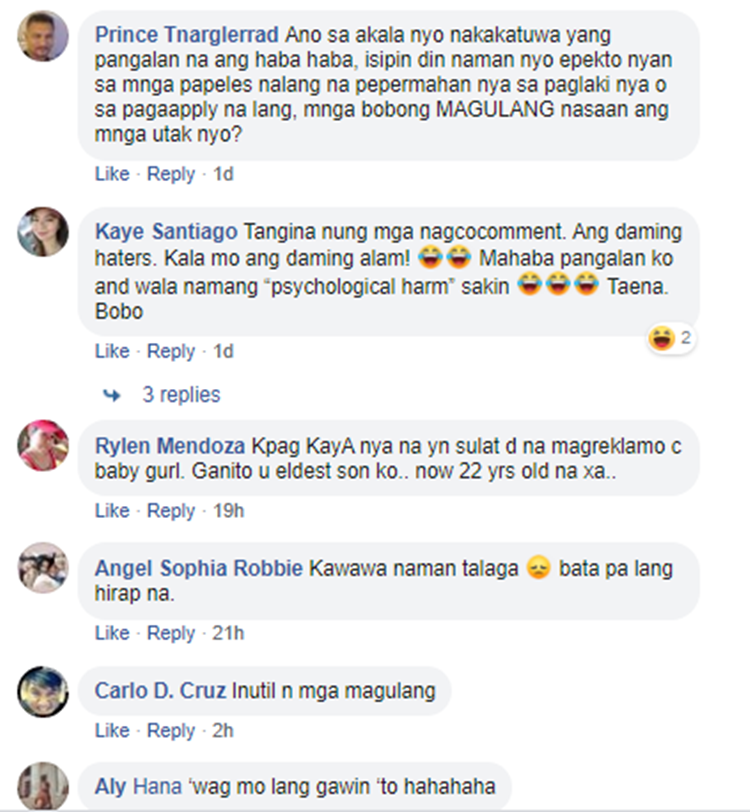
Task: Open Aly Hana's avatar image
Action: tap(43, 786)
